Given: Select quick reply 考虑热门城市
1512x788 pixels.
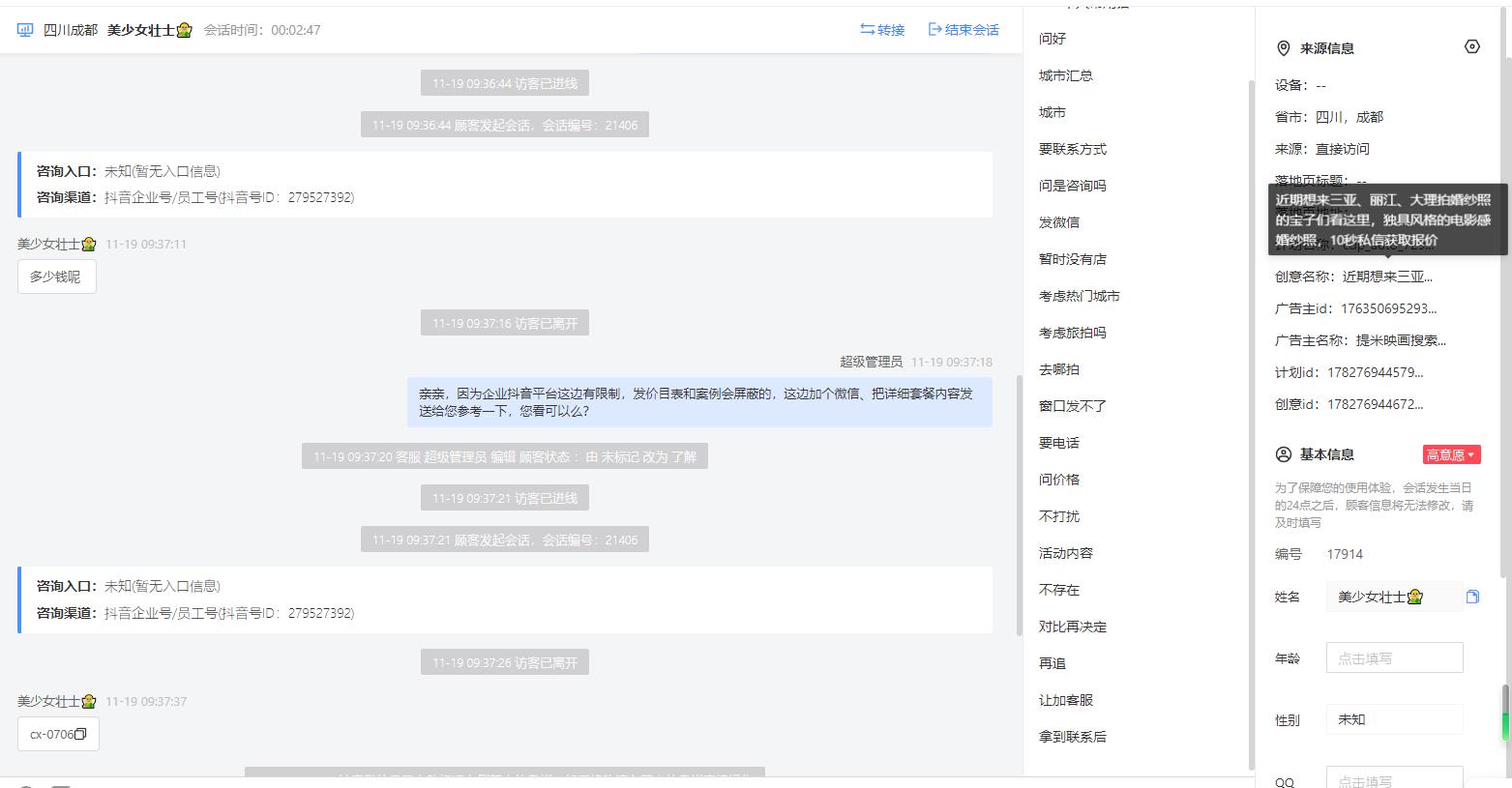Looking at the screenshot, I should (1080, 296).
